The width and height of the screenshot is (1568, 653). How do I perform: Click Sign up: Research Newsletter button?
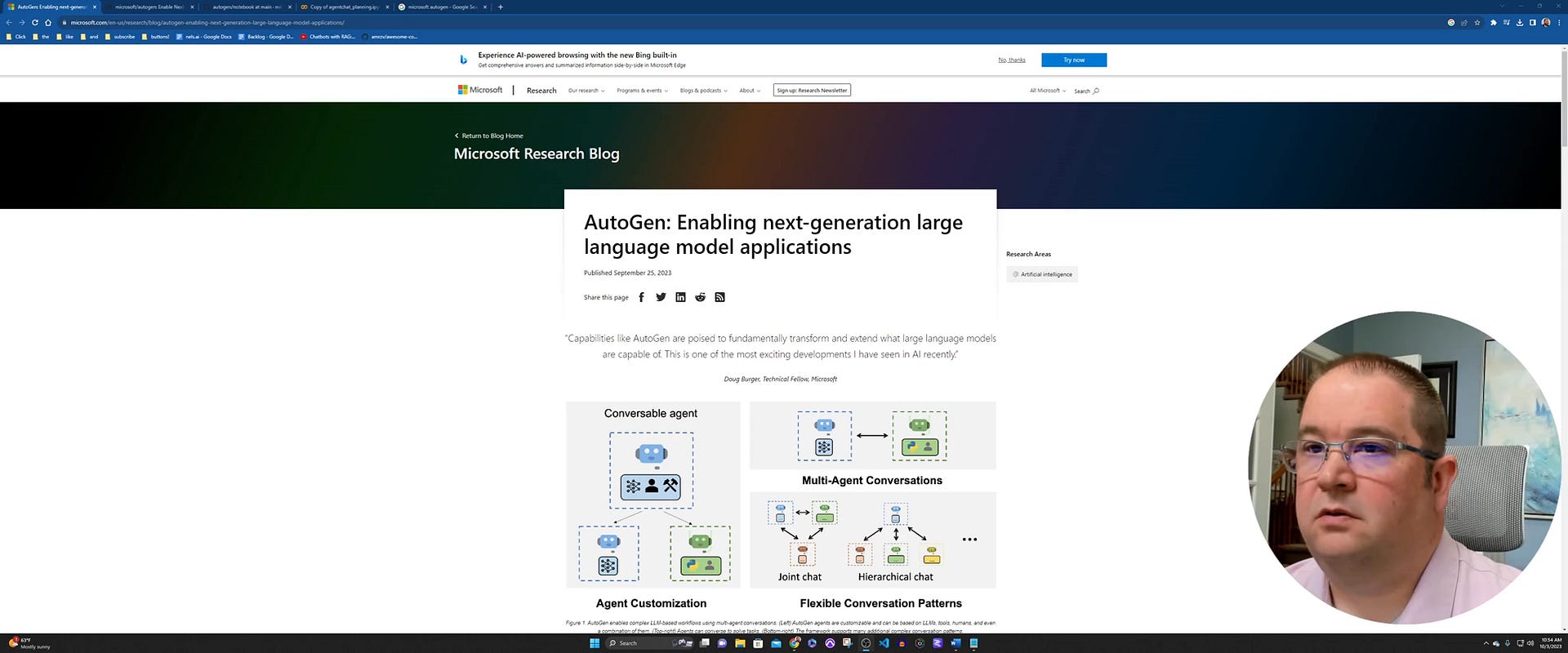point(812,91)
